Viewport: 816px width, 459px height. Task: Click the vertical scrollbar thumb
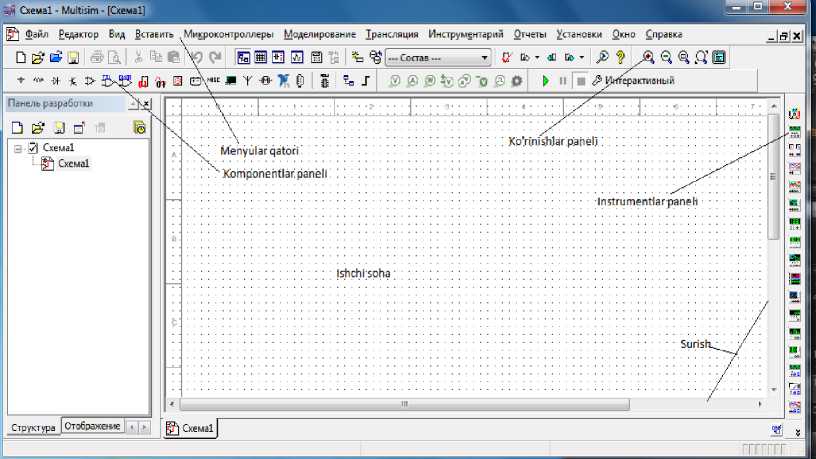tap(773, 177)
